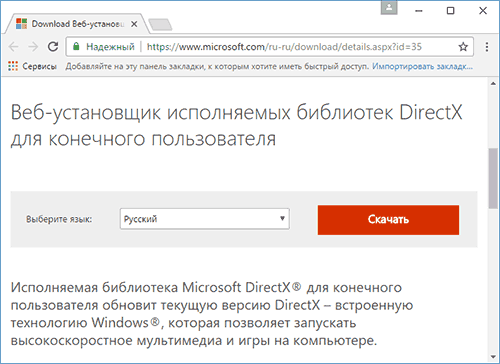Close the Chrome window

pos(483,11)
